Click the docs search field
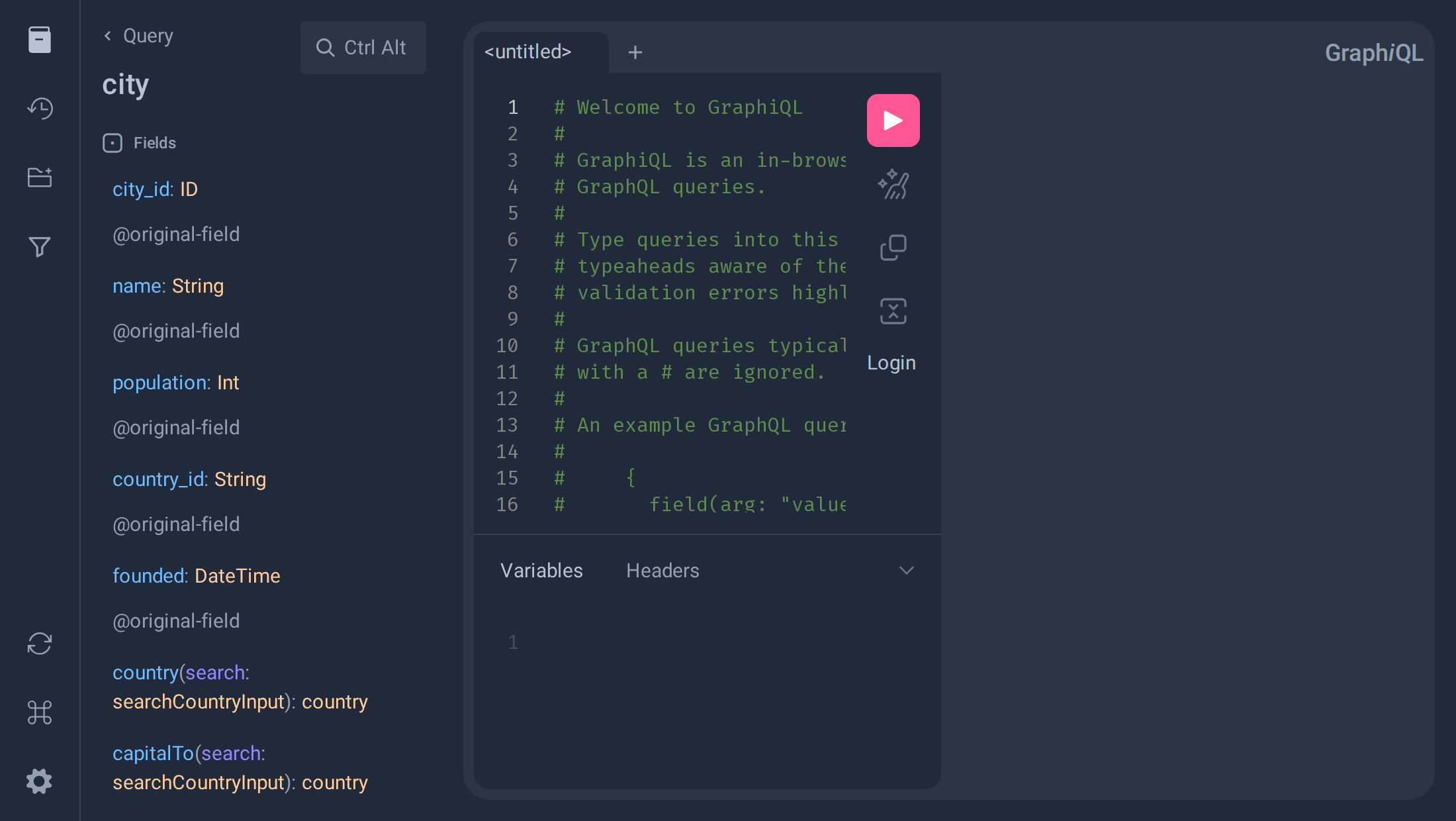 363,48
